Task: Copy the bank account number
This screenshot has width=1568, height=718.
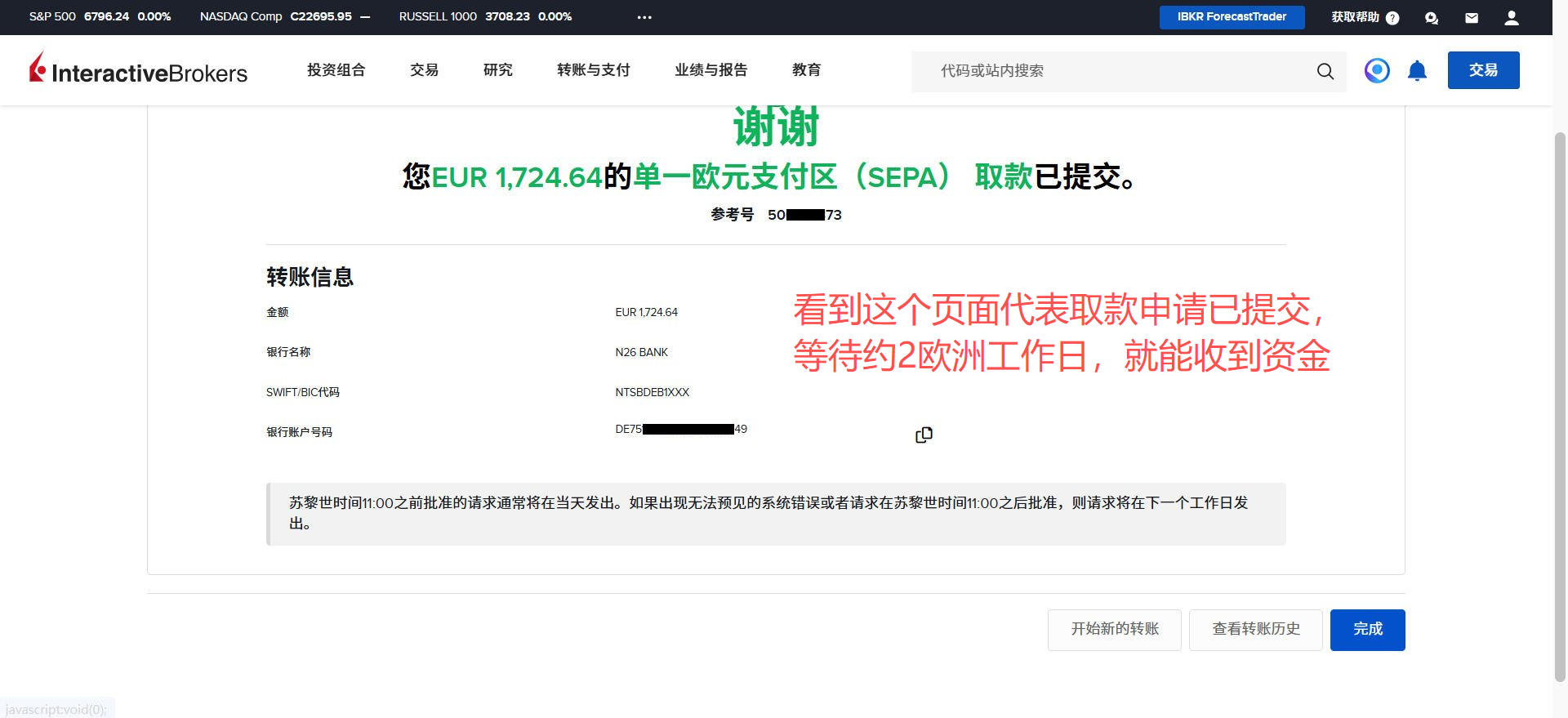Action: tap(924, 435)
